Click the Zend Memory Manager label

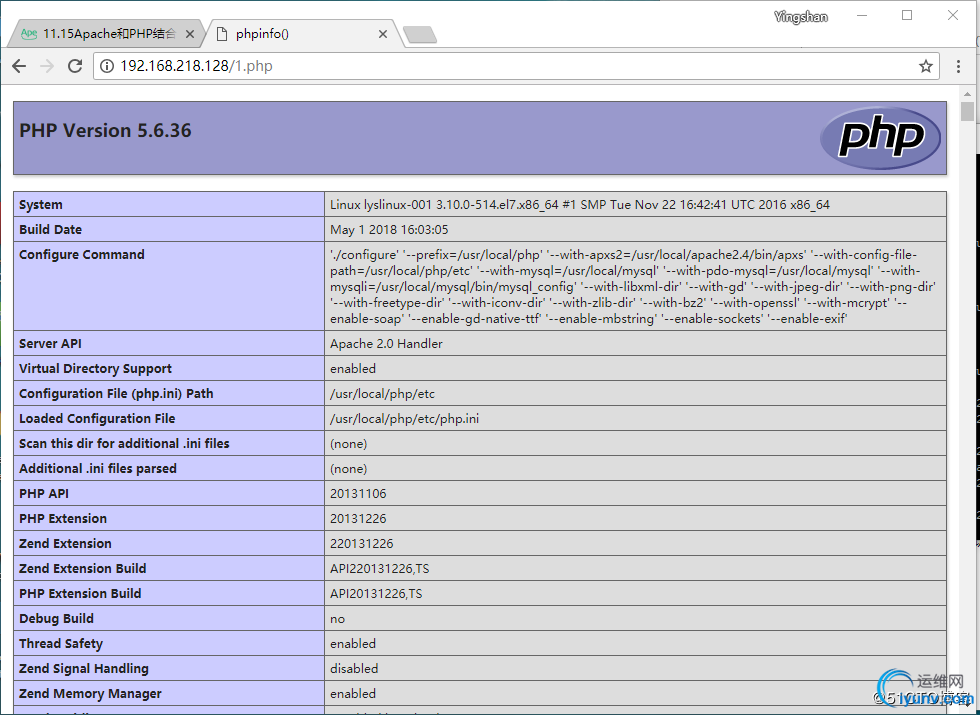(90, 693)
